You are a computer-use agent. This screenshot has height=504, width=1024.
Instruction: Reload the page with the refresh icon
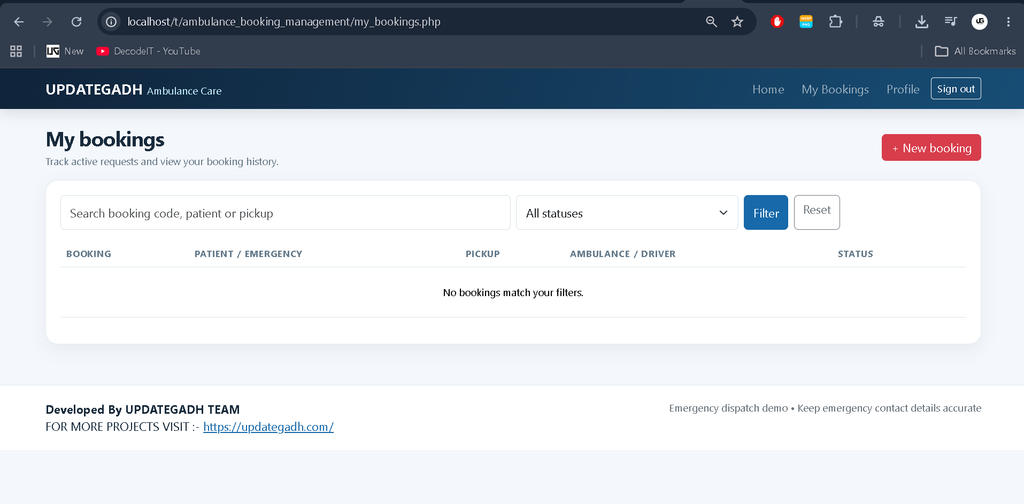[x=76, y=22]
